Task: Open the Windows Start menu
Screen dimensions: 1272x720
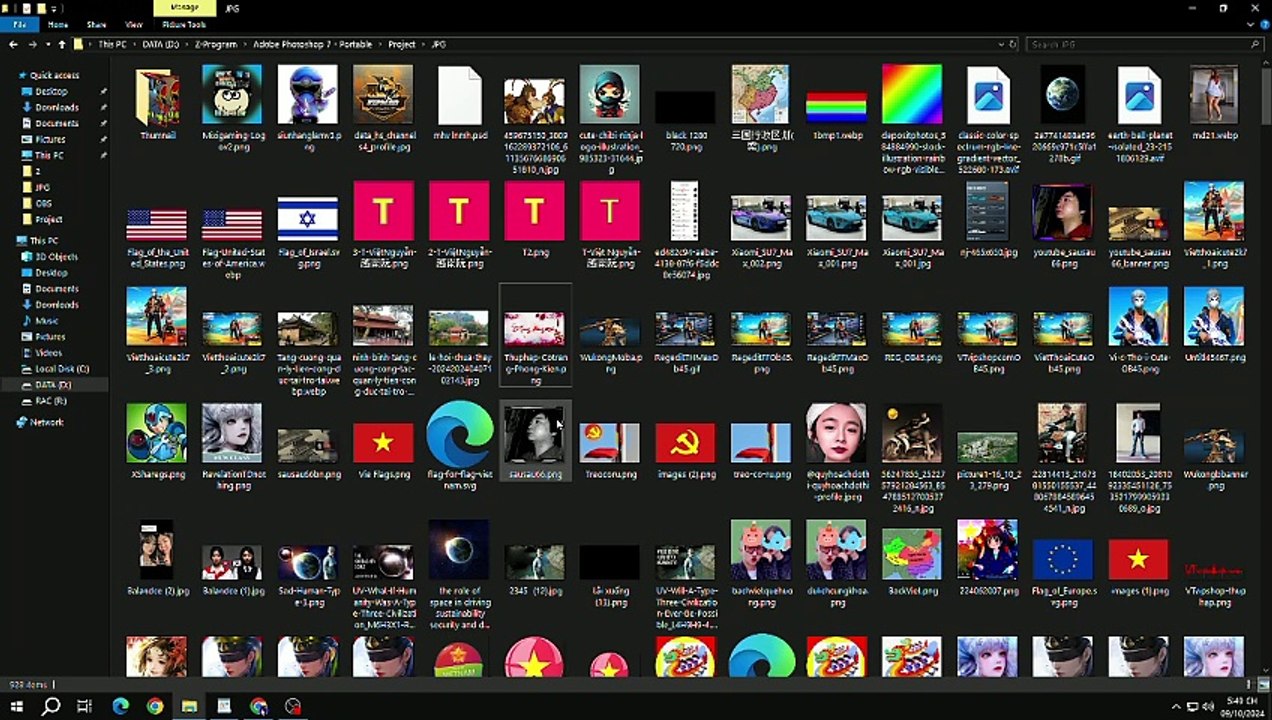Action: click(16, 706)
